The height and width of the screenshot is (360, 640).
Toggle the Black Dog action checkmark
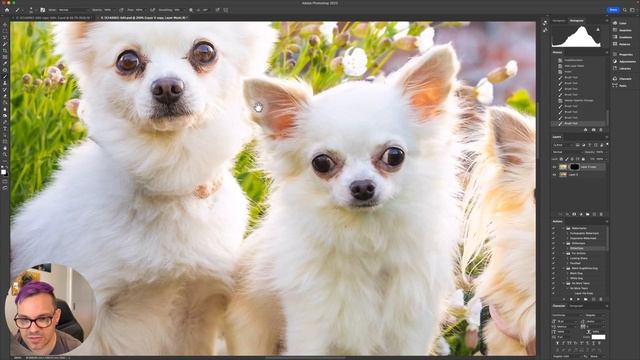tap(553, 273)
